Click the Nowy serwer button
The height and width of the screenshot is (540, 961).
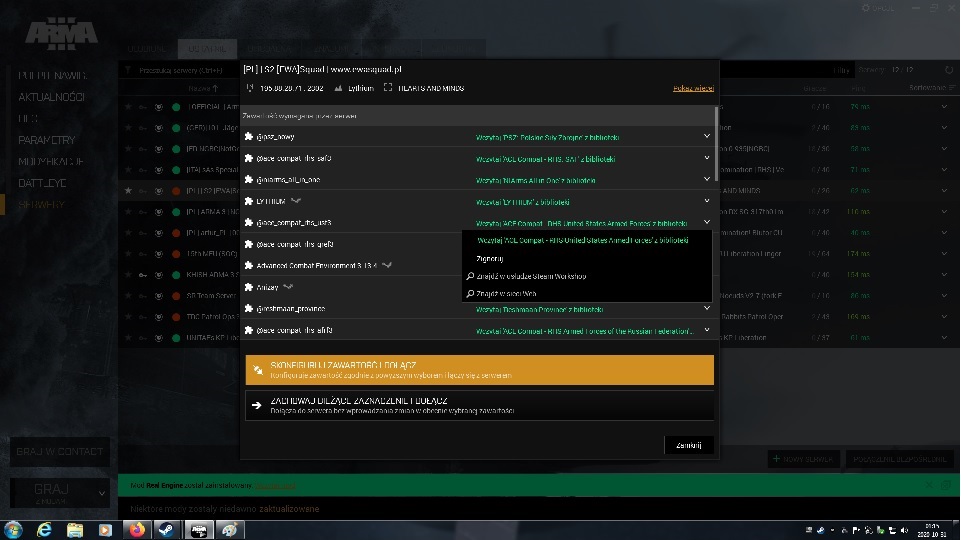coord(803,458)
